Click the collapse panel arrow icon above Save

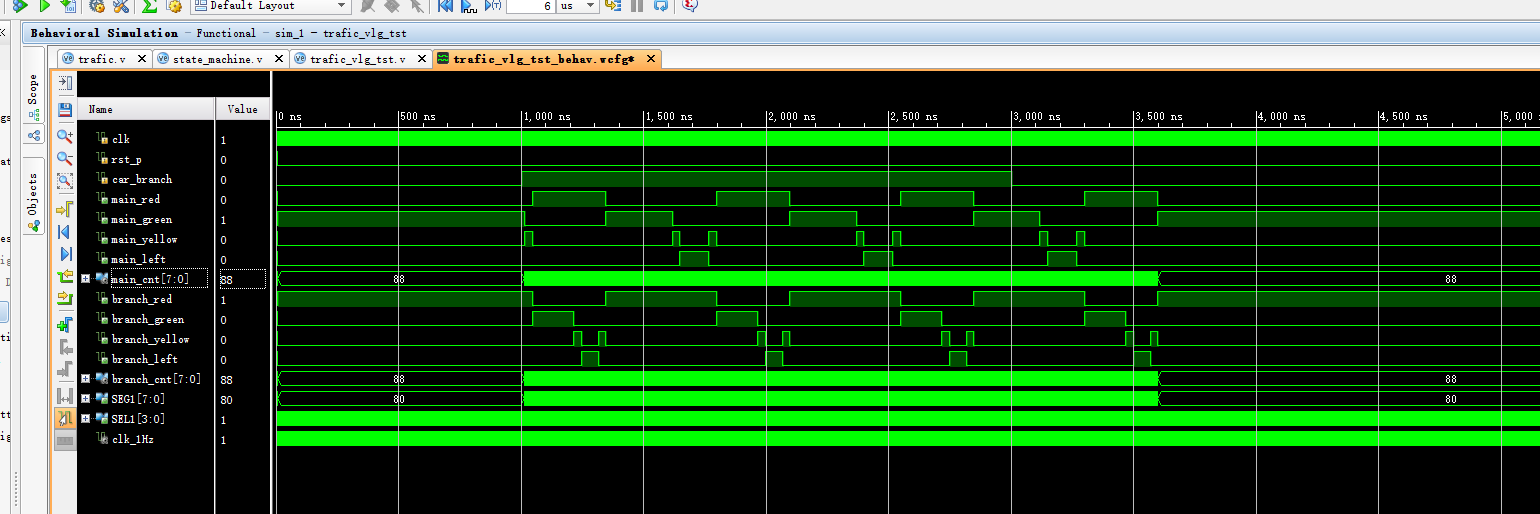65,83
